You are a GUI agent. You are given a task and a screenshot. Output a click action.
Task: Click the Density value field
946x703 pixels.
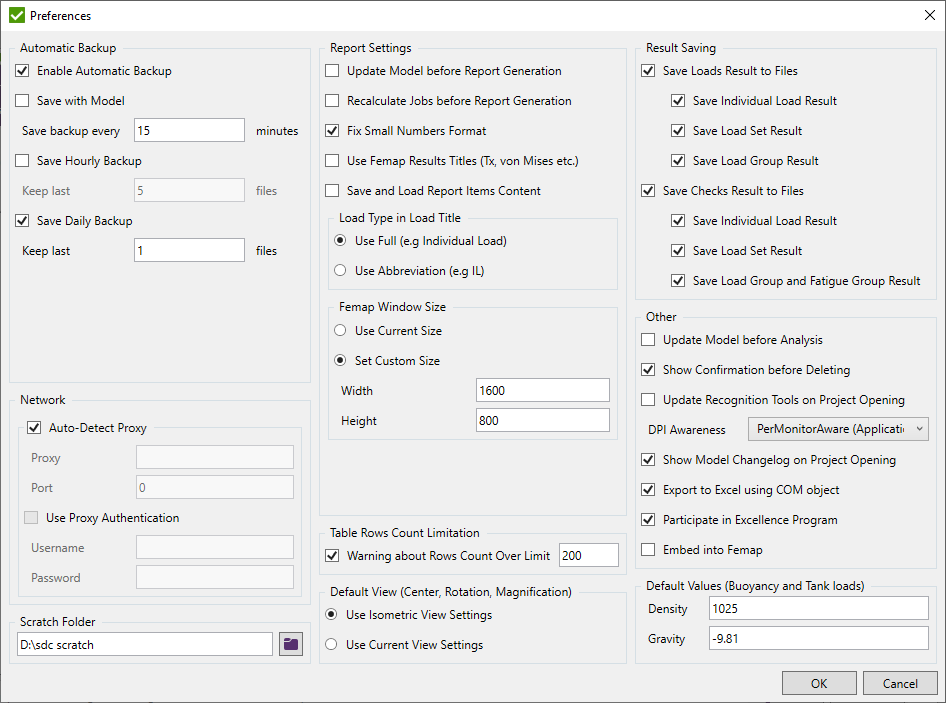click(818, 608)
